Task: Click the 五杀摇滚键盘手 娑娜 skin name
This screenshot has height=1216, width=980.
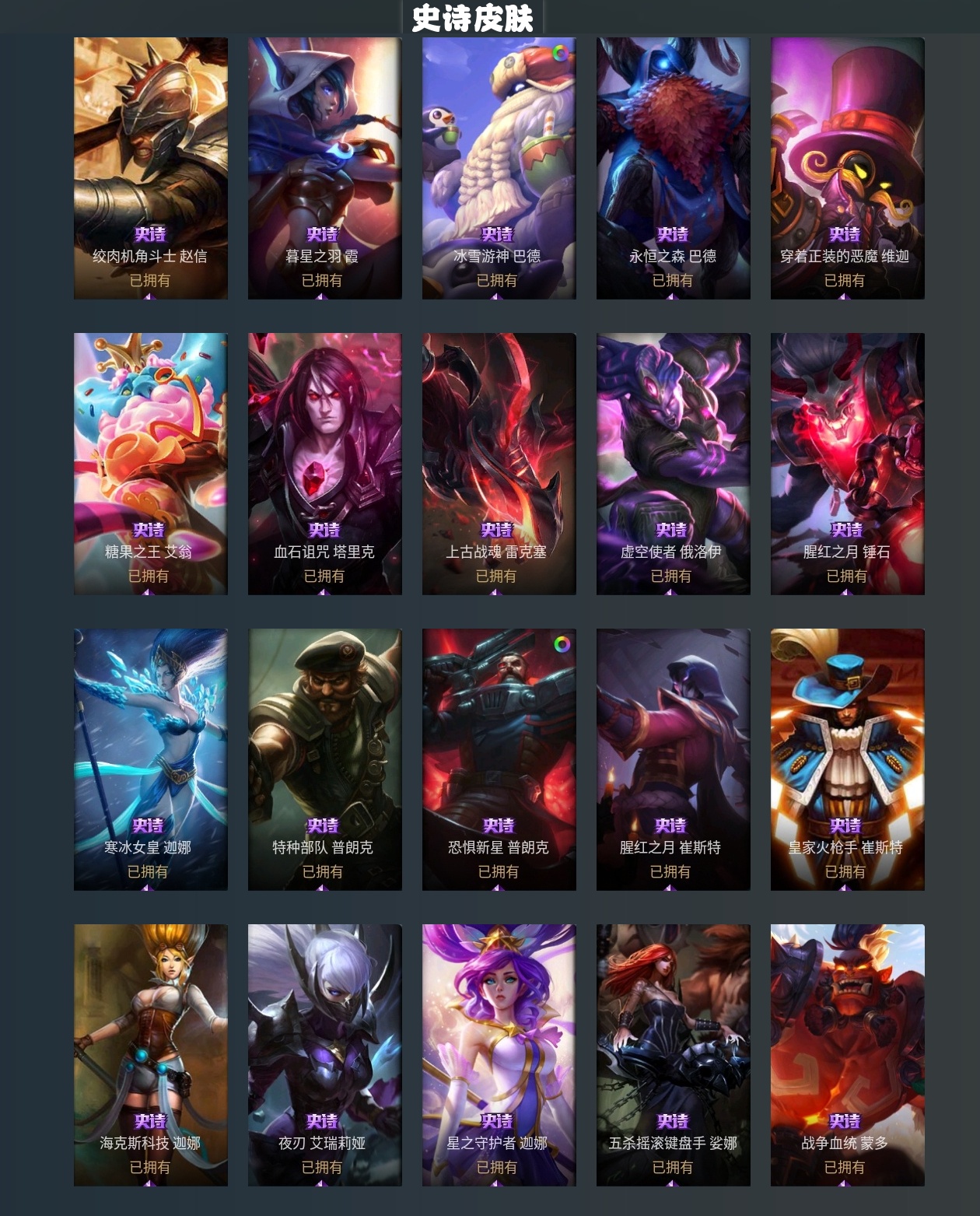Action: tap(673, 1143)
